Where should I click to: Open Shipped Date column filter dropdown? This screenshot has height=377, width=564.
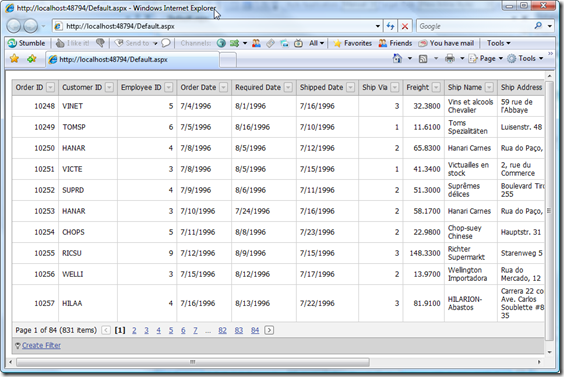pos(351,87)
